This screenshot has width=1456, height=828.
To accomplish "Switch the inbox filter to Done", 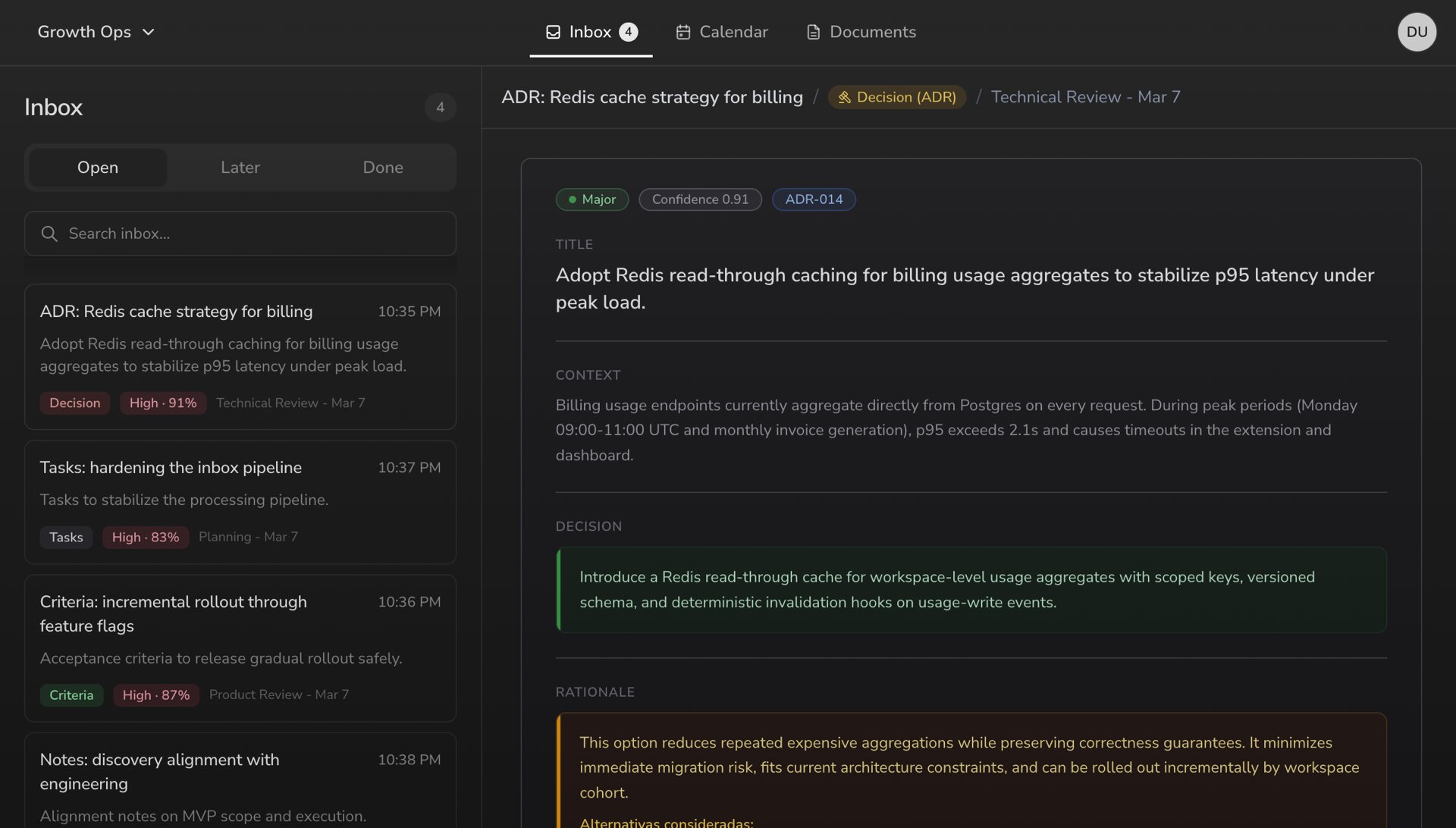I will [382, 168].
